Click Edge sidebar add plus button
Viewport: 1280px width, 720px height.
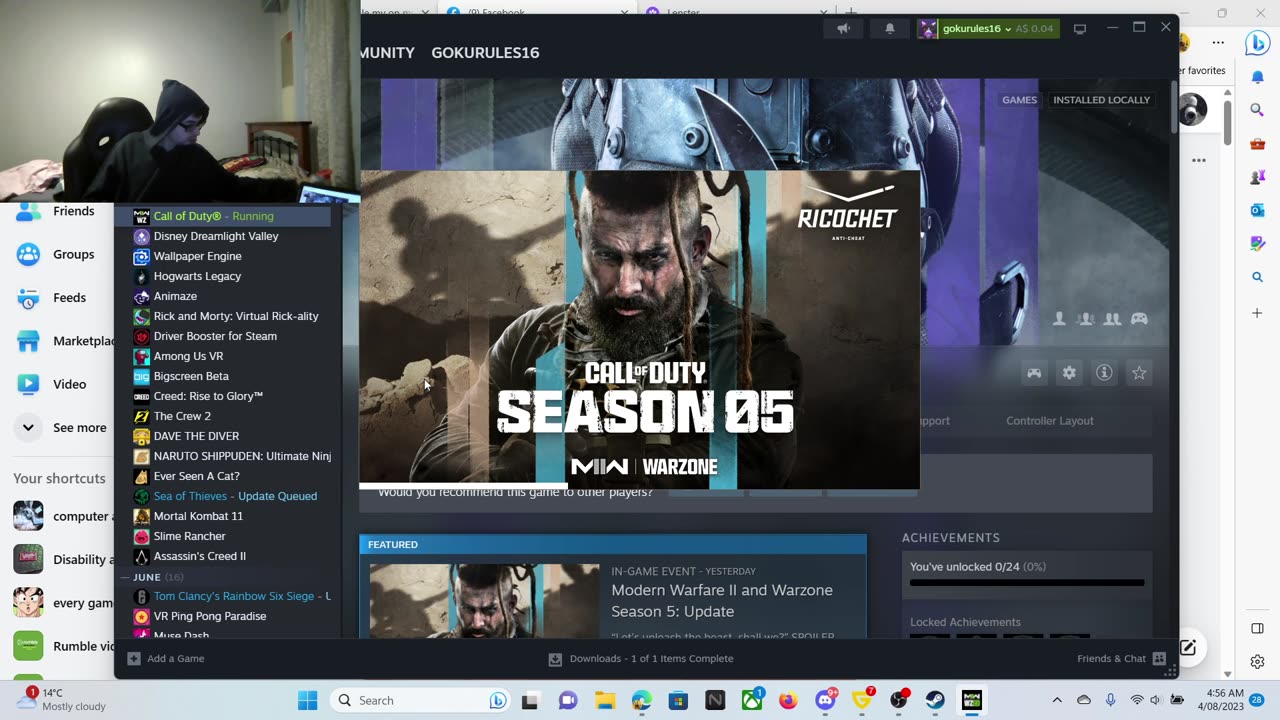pyautogui.click(x=1257, y=313)
